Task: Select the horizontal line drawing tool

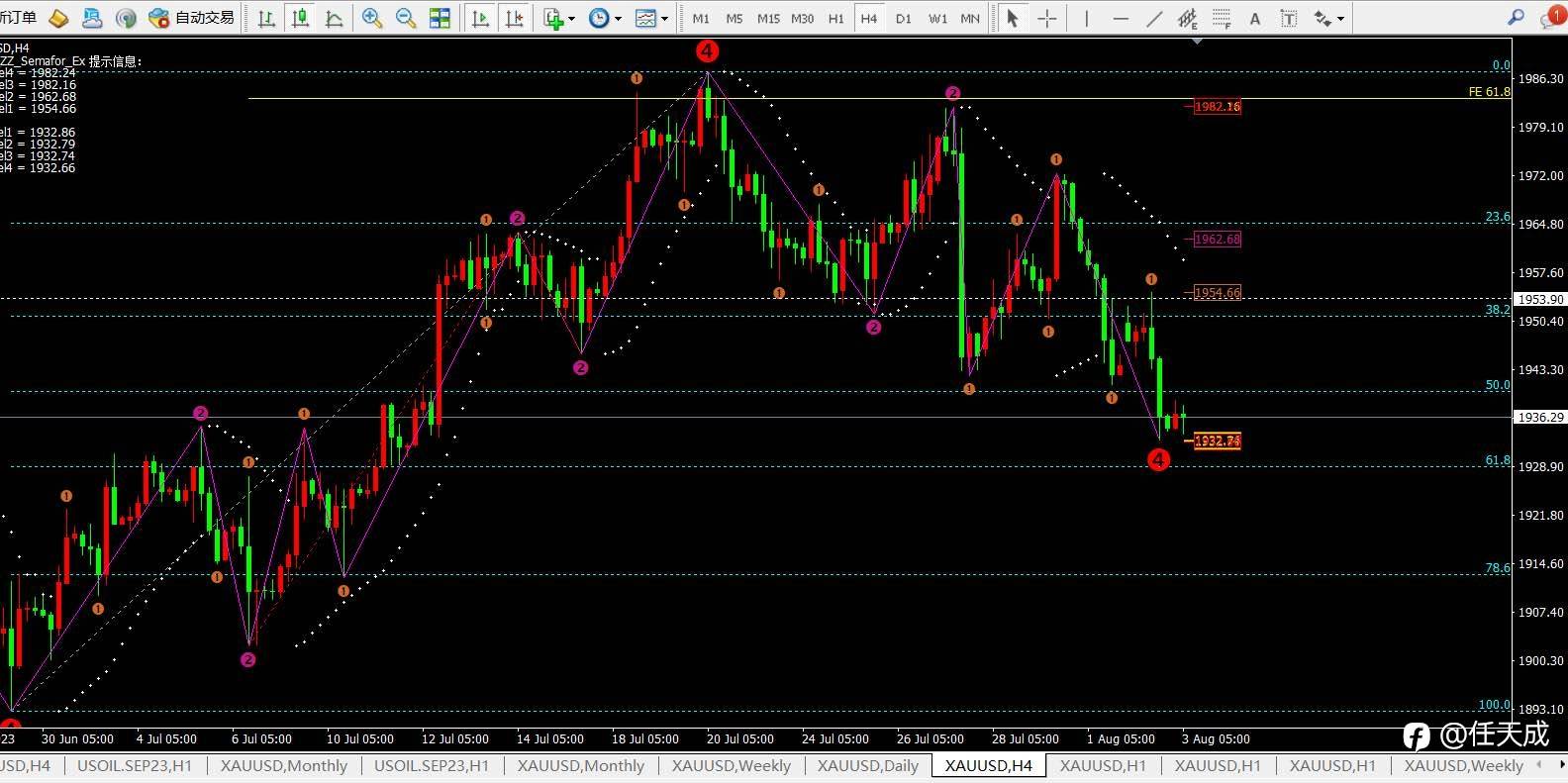Action: click(x=1121, y=18)
